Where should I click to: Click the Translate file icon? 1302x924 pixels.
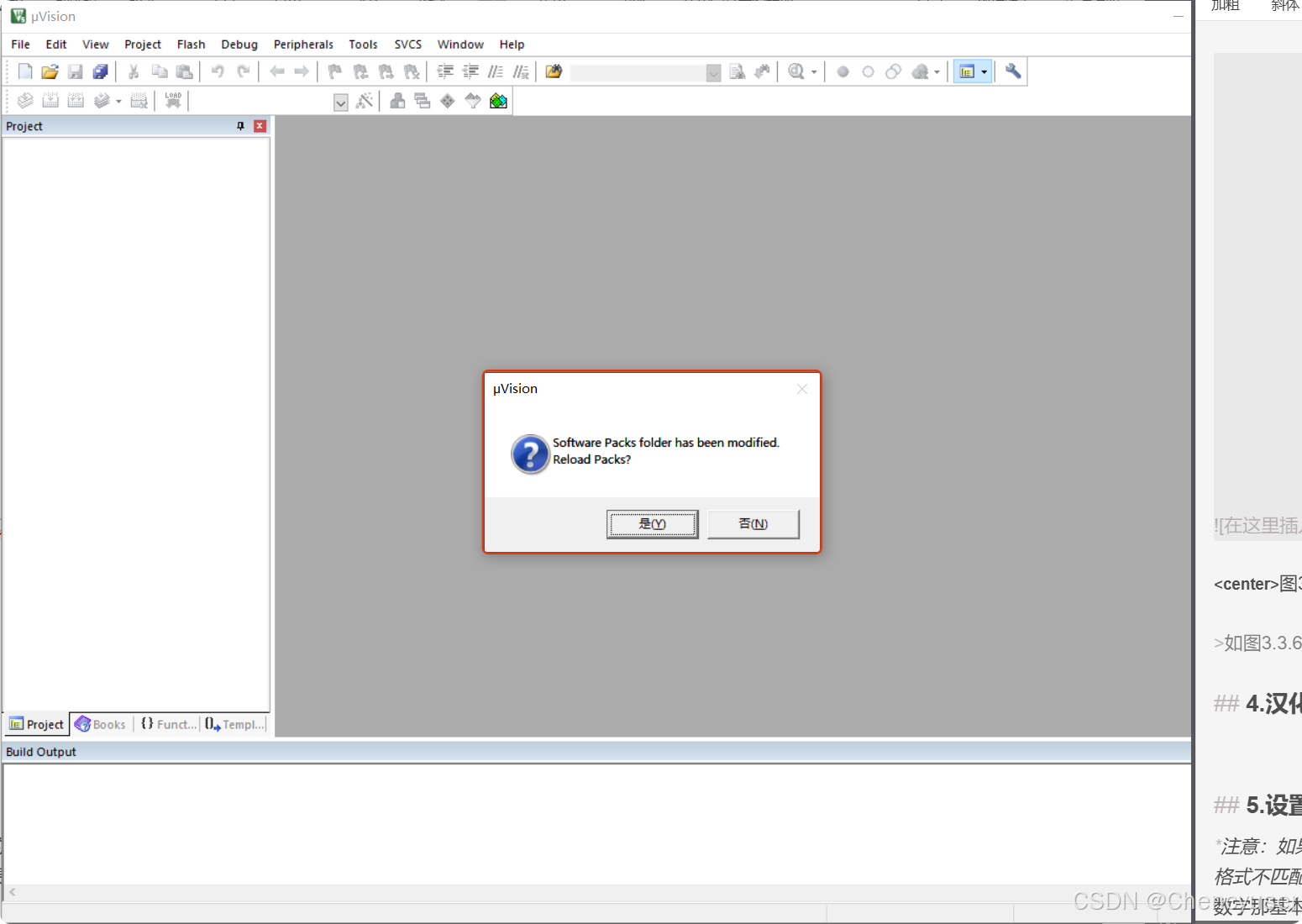tap(25, 101)
